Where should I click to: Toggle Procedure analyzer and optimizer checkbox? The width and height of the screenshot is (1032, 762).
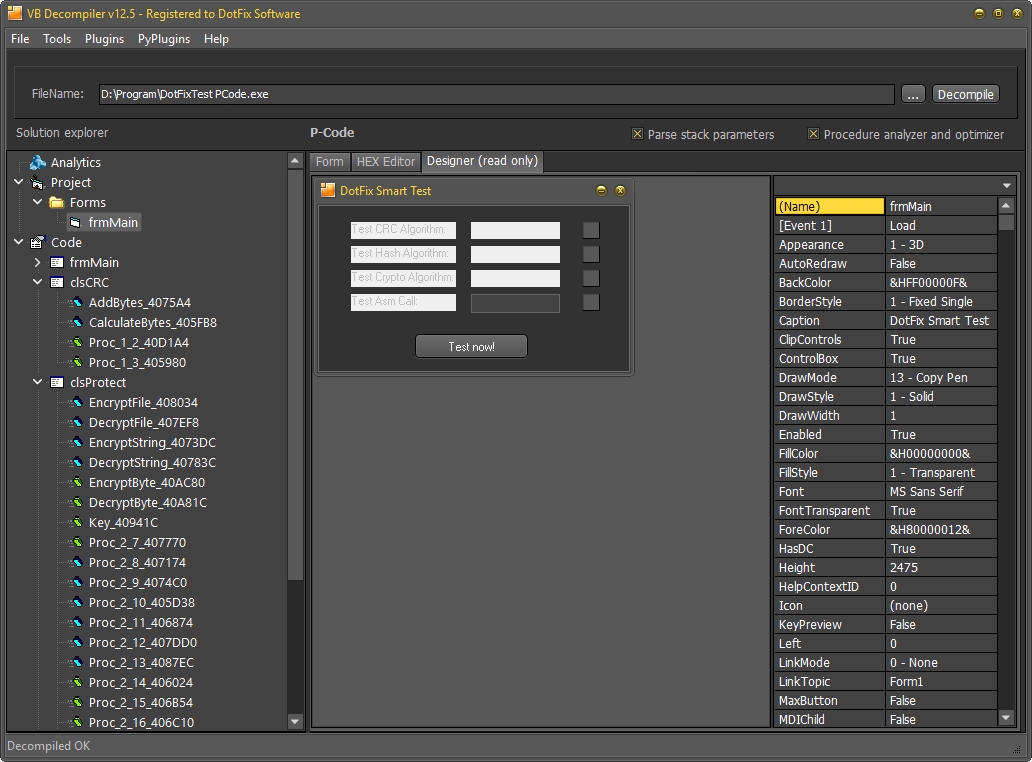[x=813, y=134]
